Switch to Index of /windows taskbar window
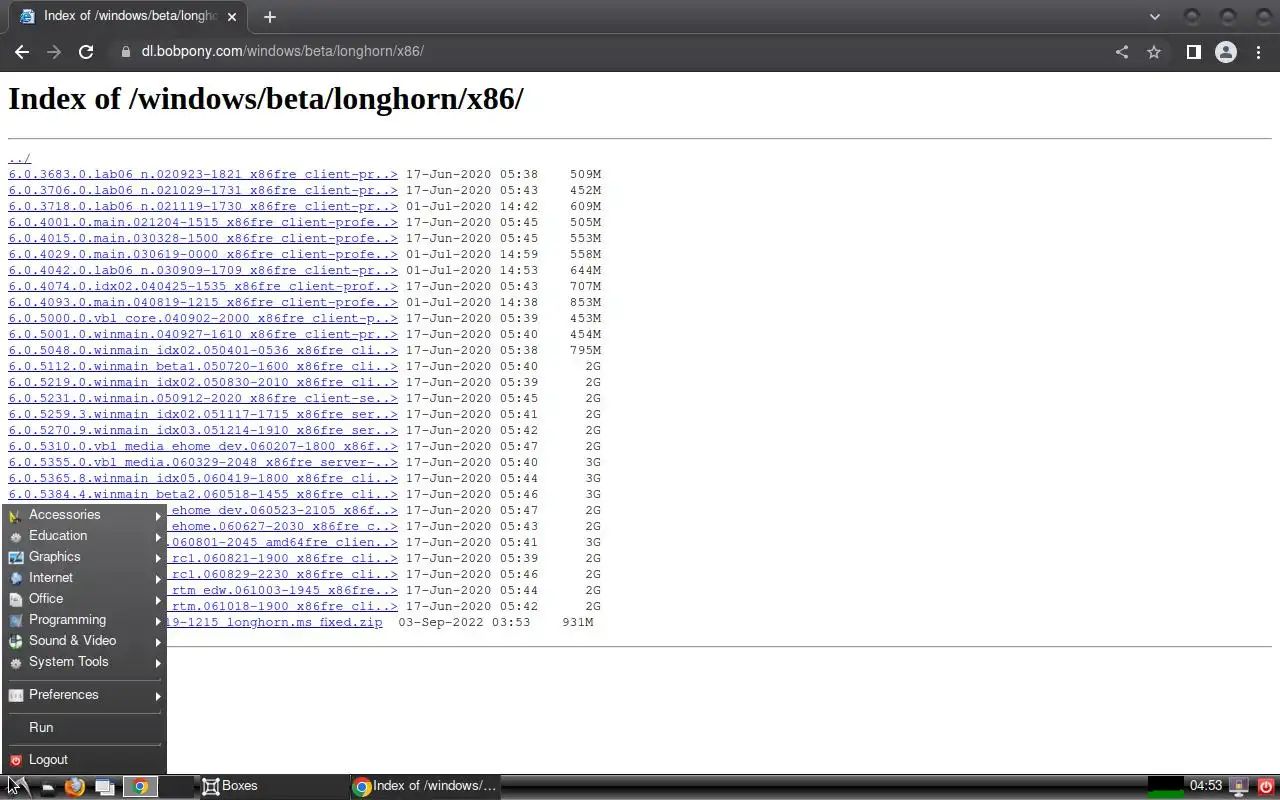 point(424,786)
